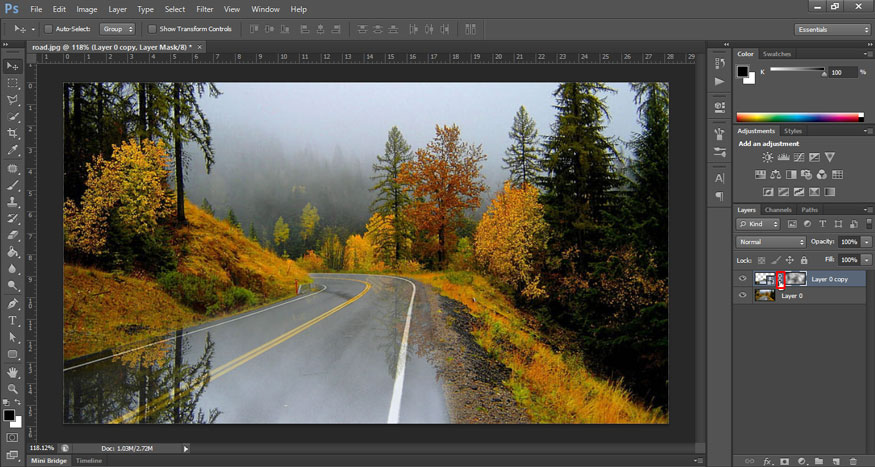The height and width of the screenshot is (467, 875).
Task: Open the Group auto-select dropdown
Action: tap(117, 29)
